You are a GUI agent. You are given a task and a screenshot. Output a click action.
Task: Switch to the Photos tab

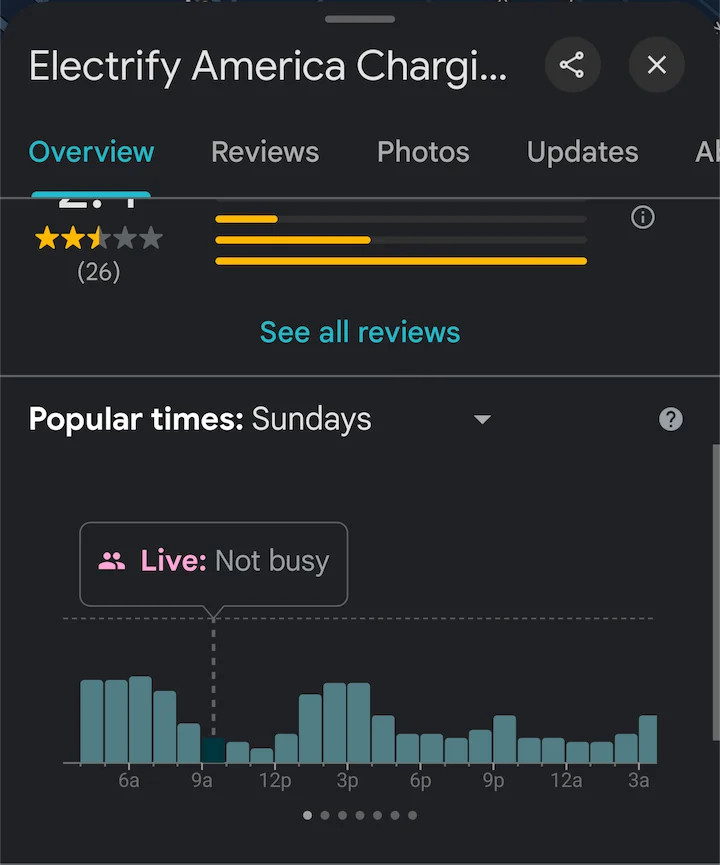[x=423, y=152]
